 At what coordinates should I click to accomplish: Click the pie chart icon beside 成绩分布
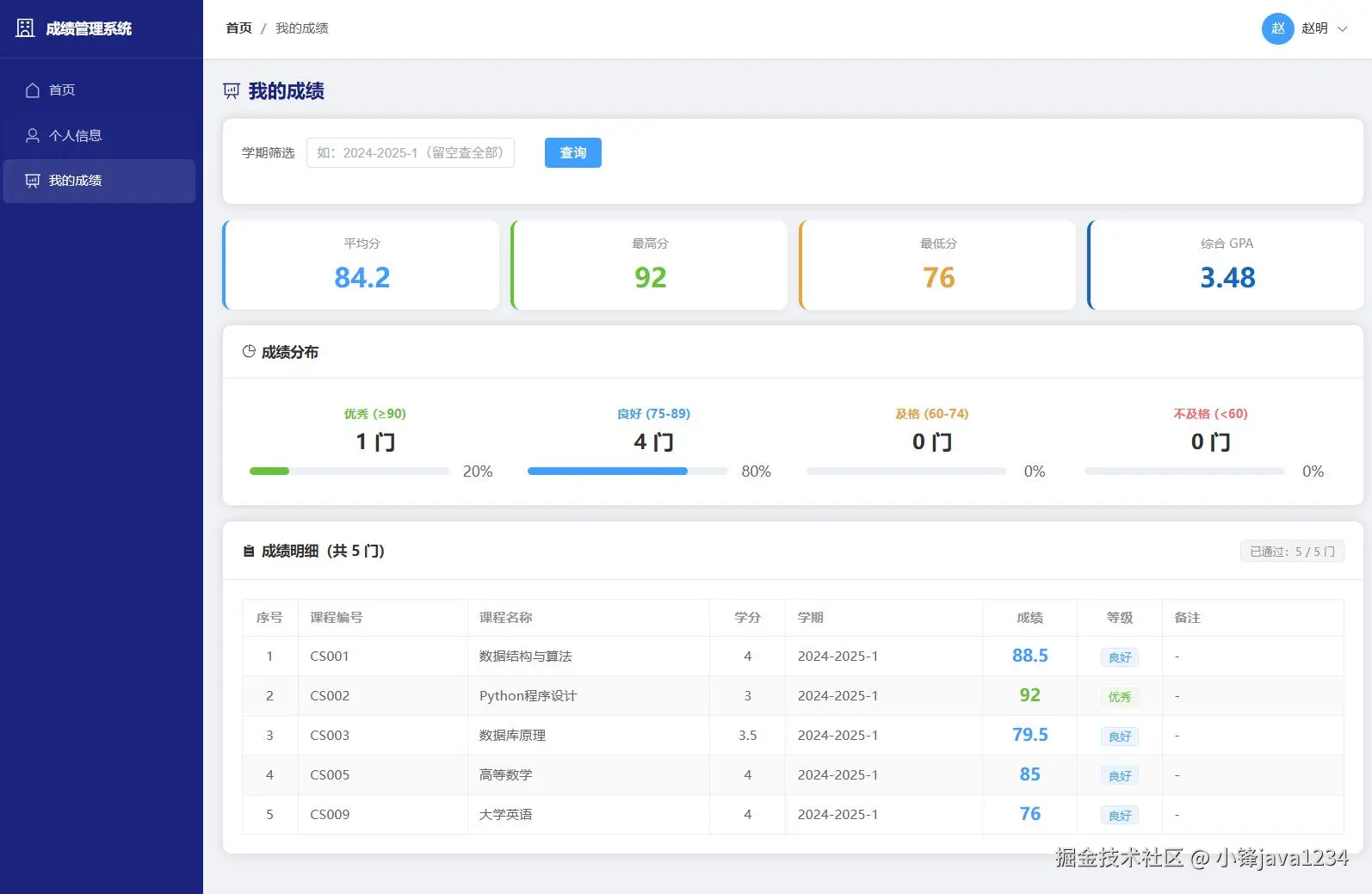(249, 352)
